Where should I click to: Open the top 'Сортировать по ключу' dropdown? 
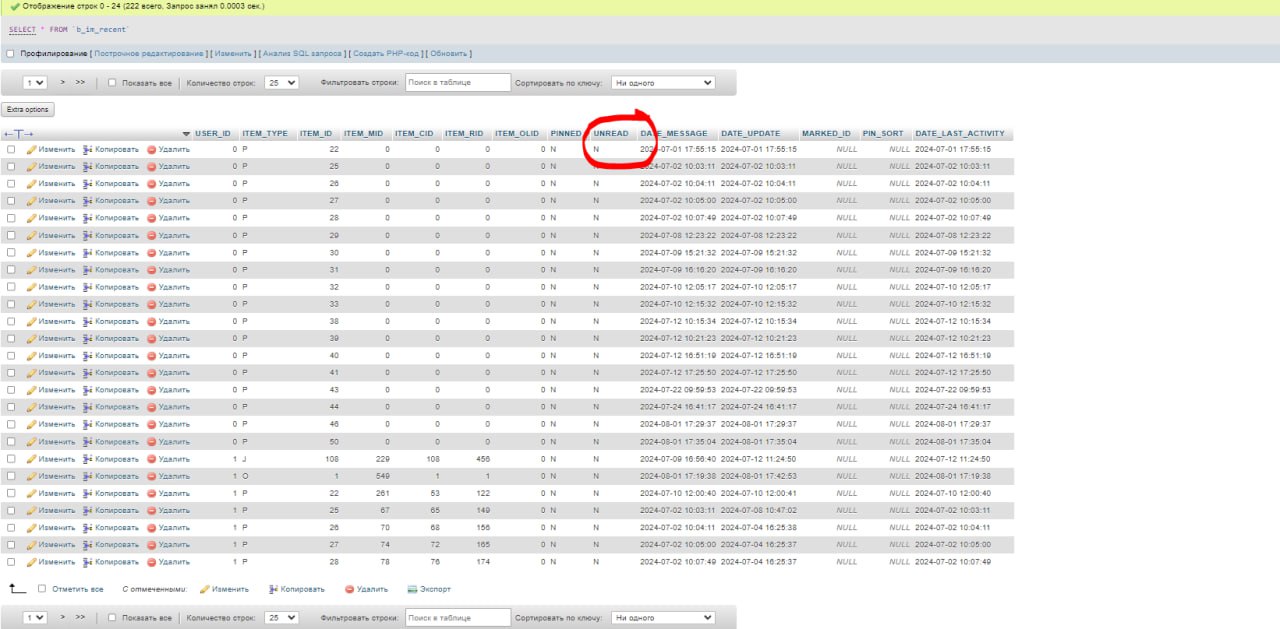(x=662, y=83)
